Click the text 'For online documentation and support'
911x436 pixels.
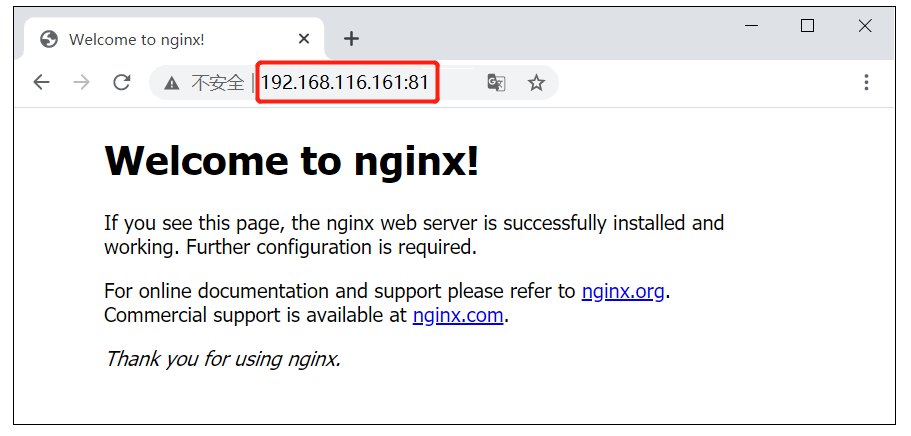(x=272, y=291)
